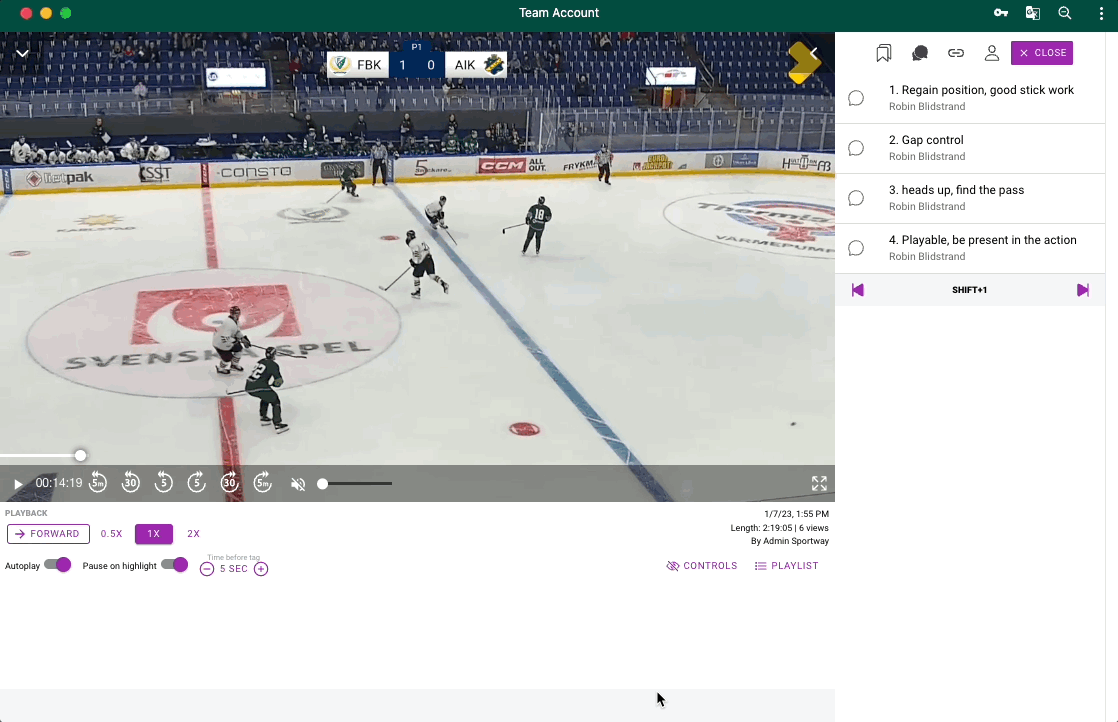The width and height of the screenshot is (1118, 722).
Task: Increase time before tag with plus
Action: 261,569
